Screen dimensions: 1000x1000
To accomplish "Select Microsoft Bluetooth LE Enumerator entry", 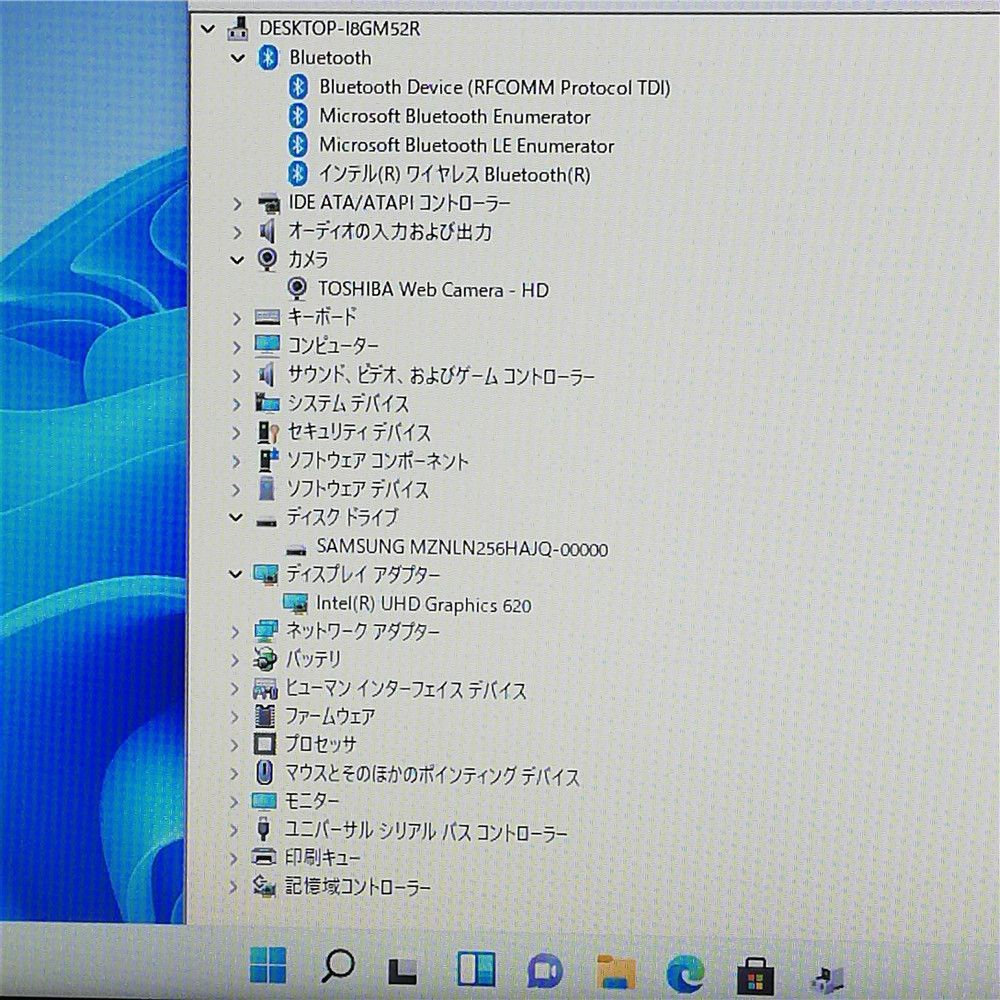I will [467, 145].
